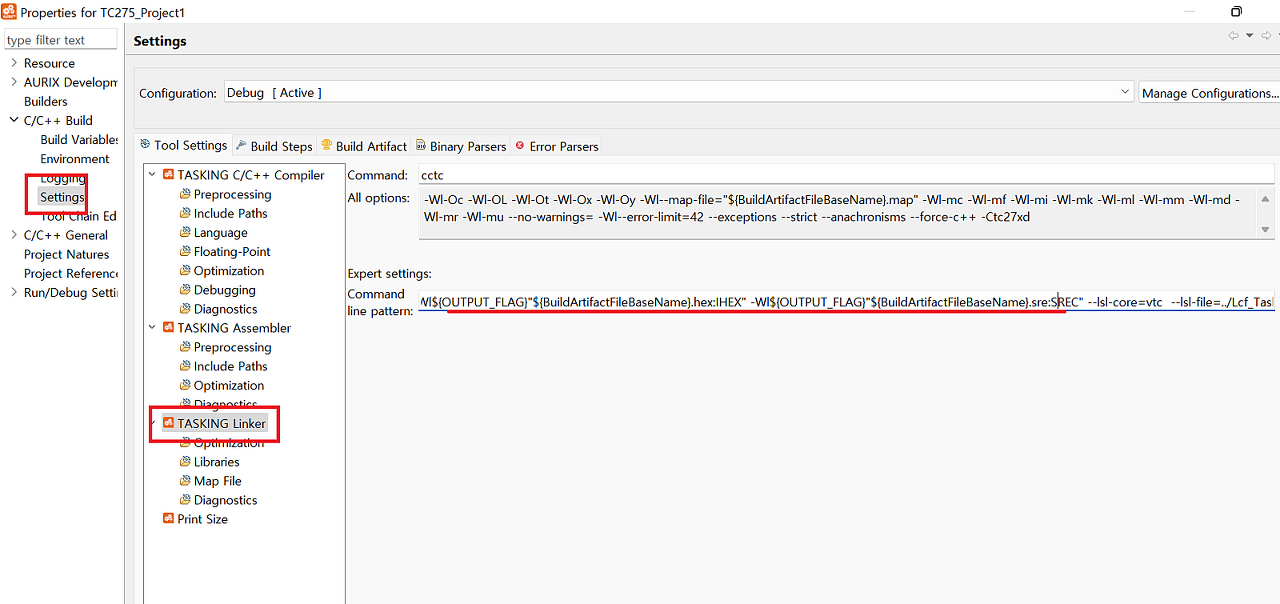
Task: Click the Floating-Point option icon
Action: click(x=185, y=251)
